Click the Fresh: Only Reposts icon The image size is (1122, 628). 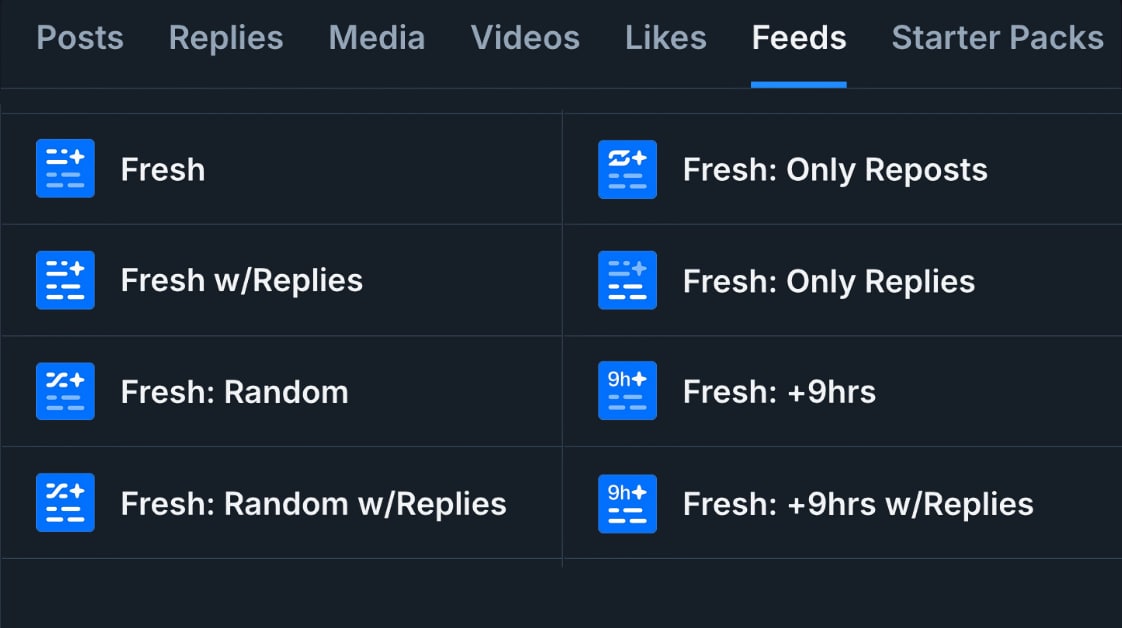pyautogui.click(x=627, y=169)
